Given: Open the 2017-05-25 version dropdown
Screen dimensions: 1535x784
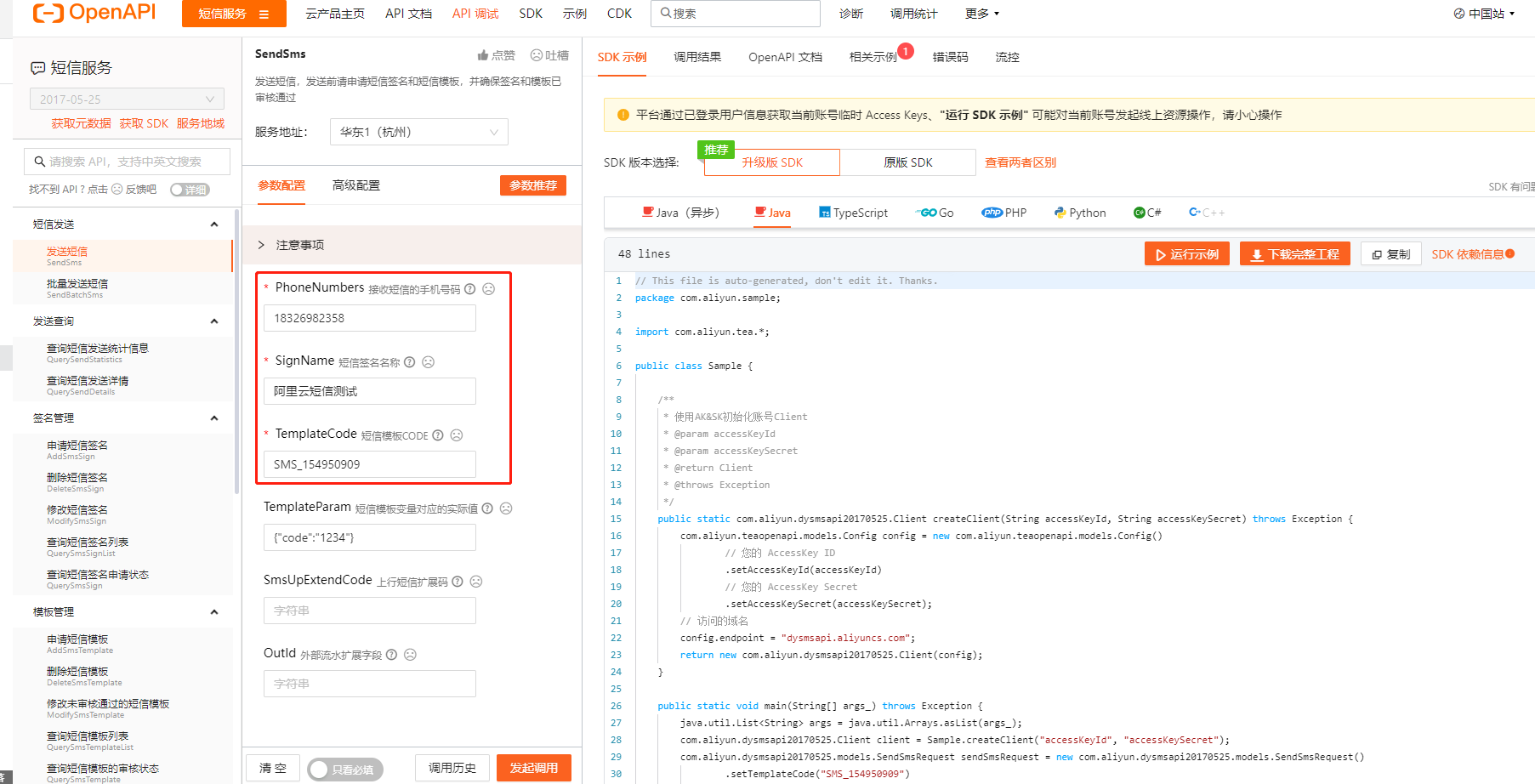Looking at the screenshot, I should (127, 99).
